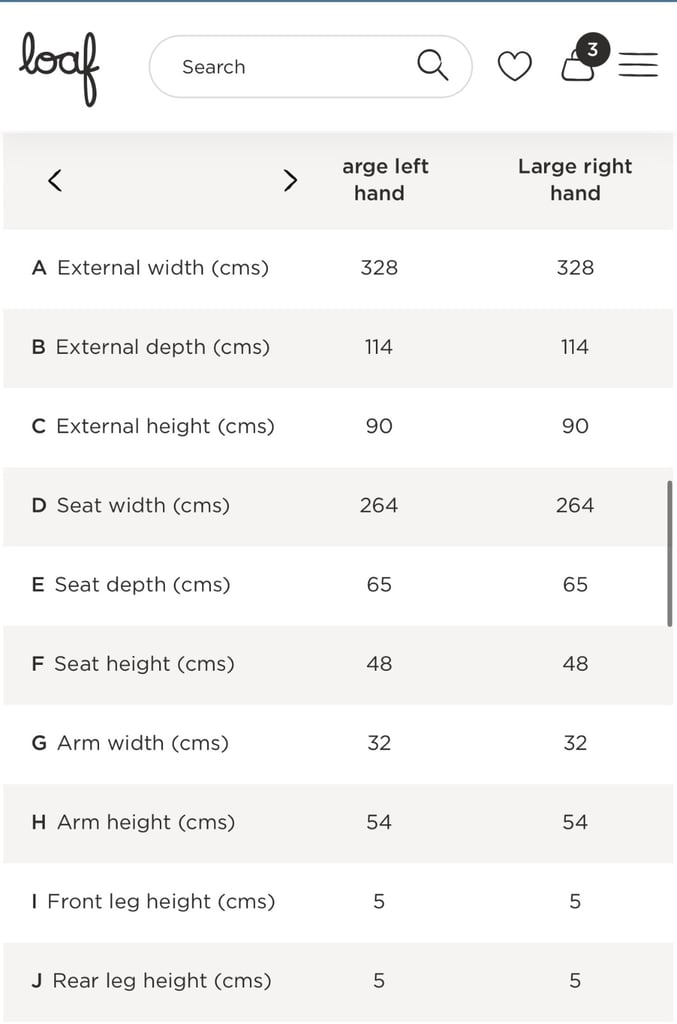Click the basket item count badge
677x1024 pixels.
coord(592,50)
